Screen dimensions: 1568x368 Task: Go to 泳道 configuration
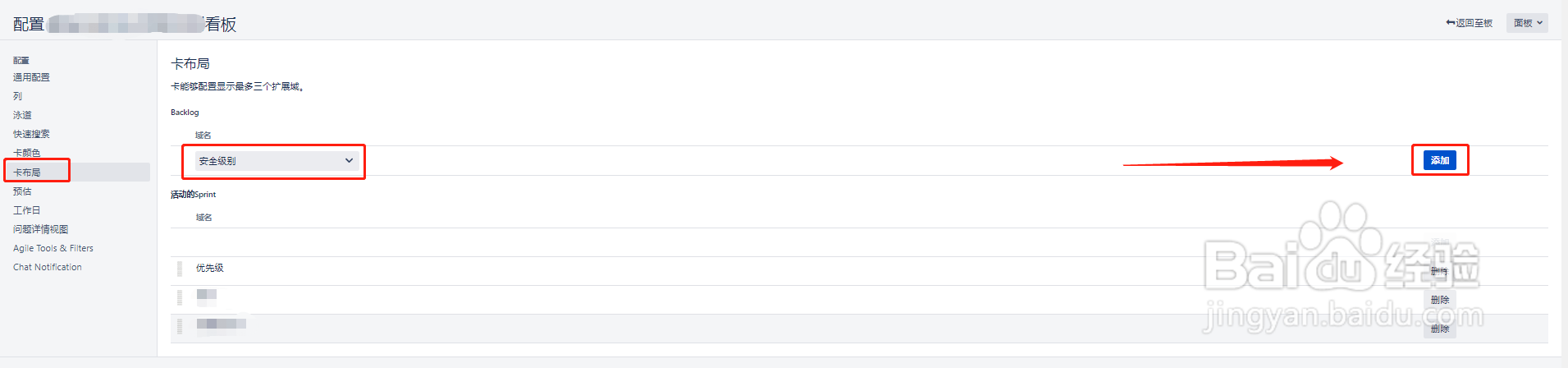[x=22, y=115]
